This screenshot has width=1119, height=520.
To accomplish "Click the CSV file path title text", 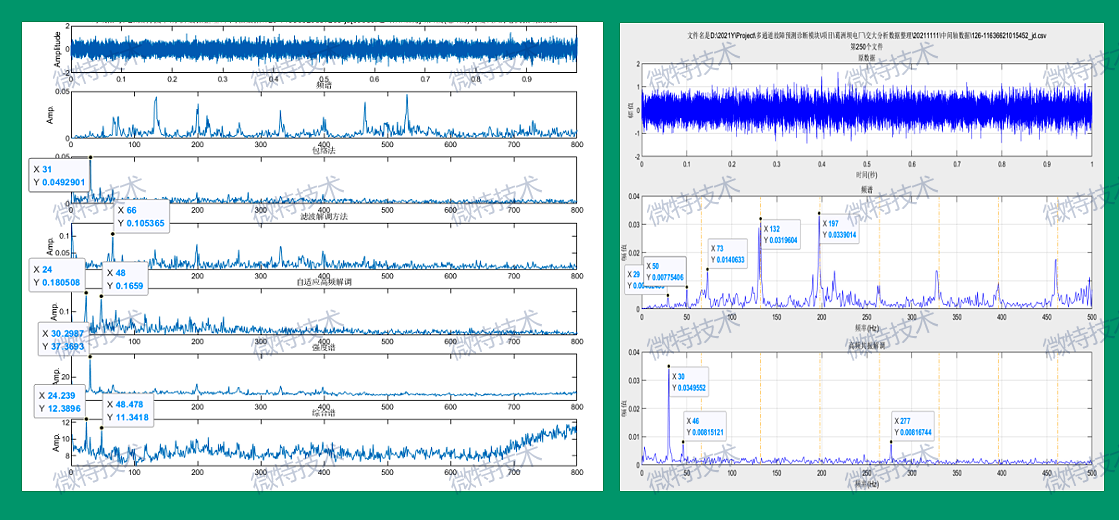I will coord(866,33).
